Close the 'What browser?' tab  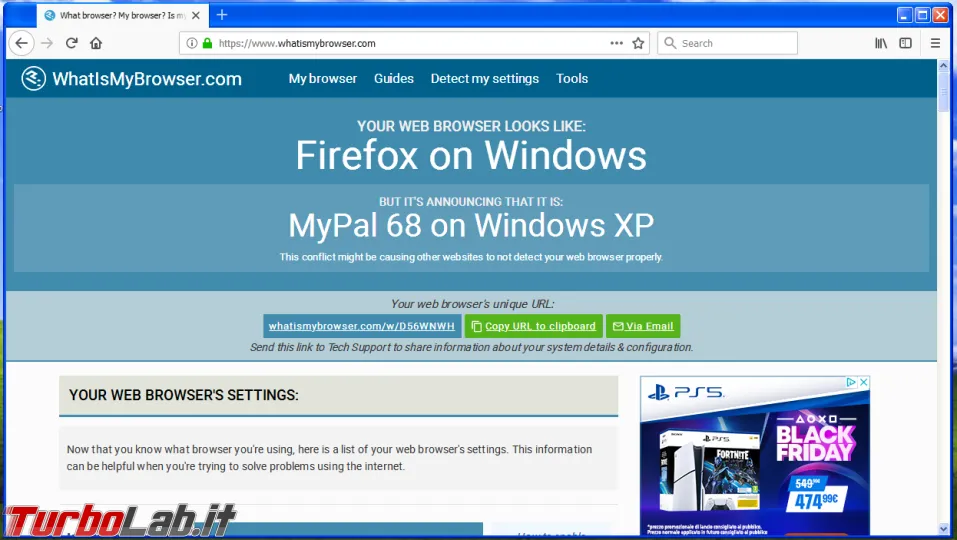click(196, 15)
